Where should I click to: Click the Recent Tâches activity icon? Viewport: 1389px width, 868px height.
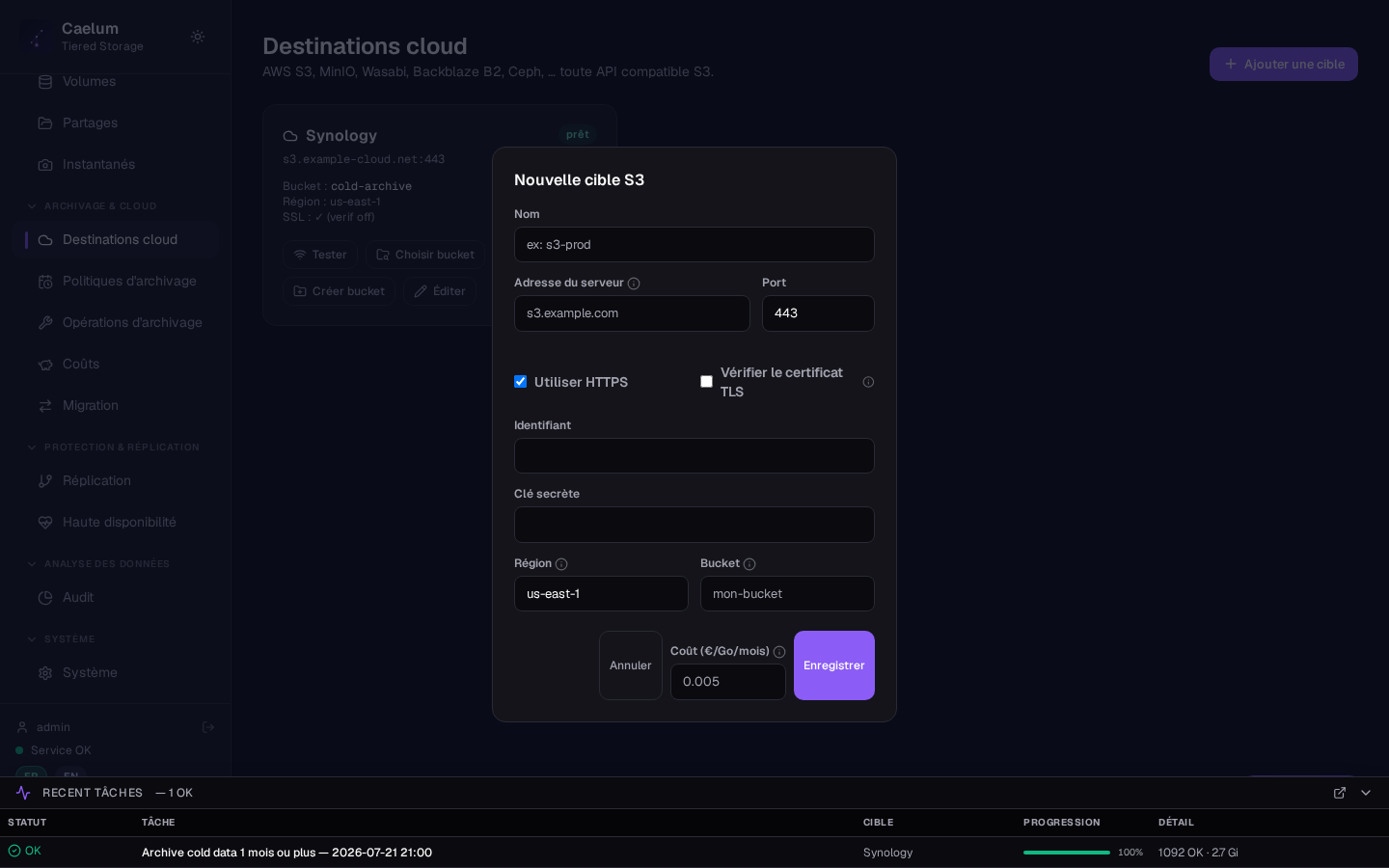23,793
